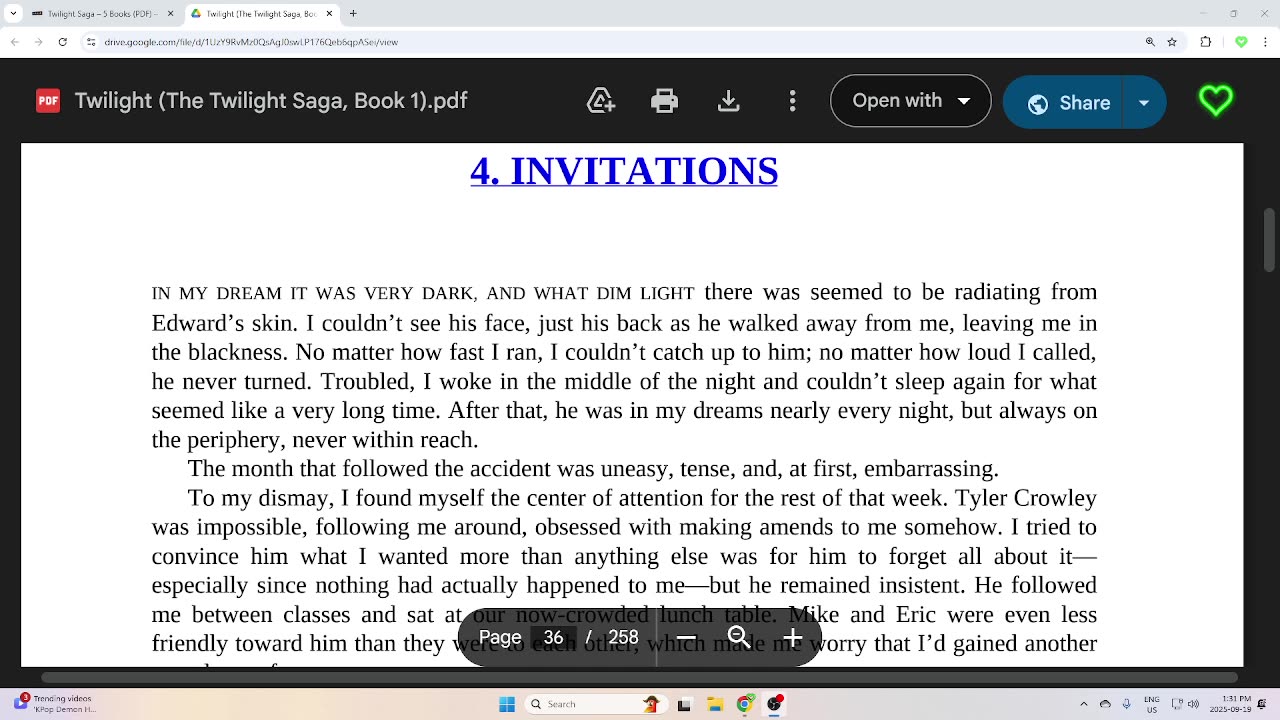Click the microphone icon in system tray

[1126, 704]
